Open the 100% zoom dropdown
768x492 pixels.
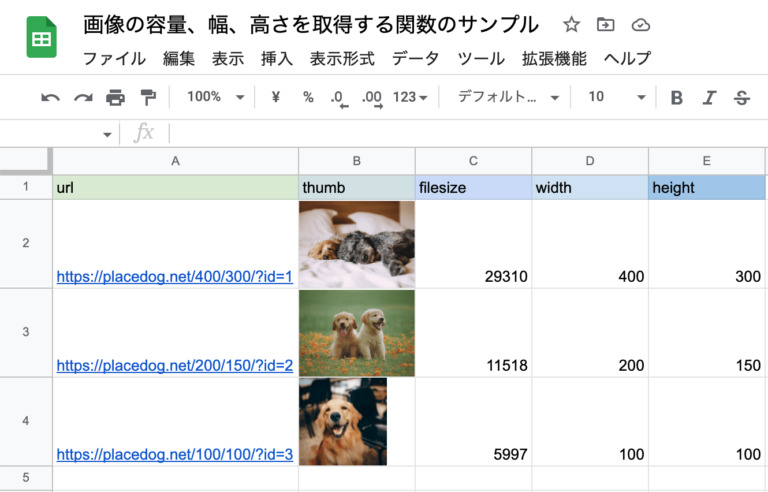point(216,97)
